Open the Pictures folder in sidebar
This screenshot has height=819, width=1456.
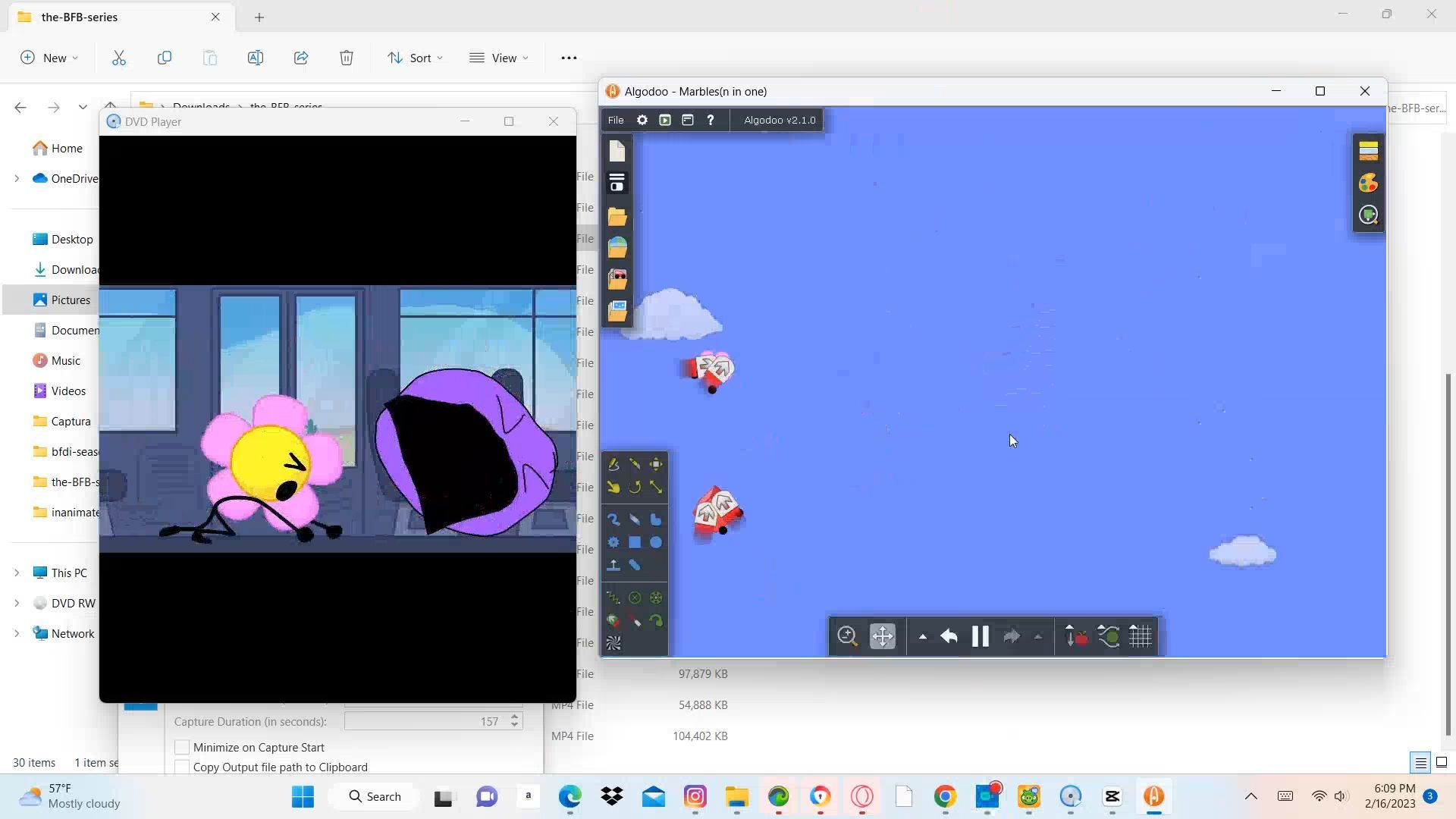pyautogui.click(x=61, y=300)
